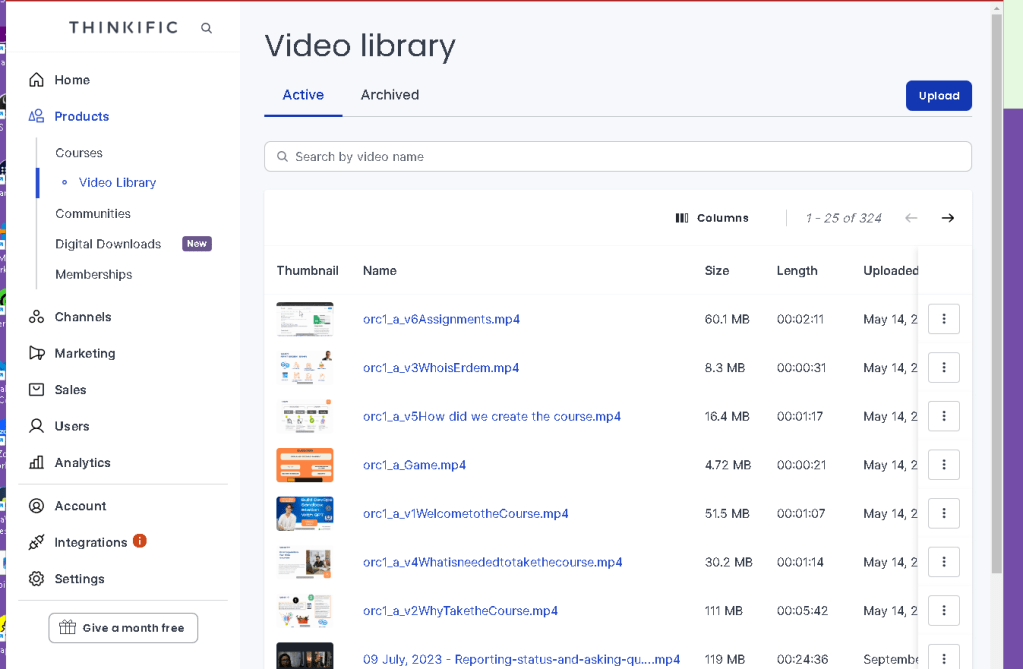Viewport: 1023px width, 669px height.
Task: Click the Analytics bar chart icon
Action: tap(37, 463)
